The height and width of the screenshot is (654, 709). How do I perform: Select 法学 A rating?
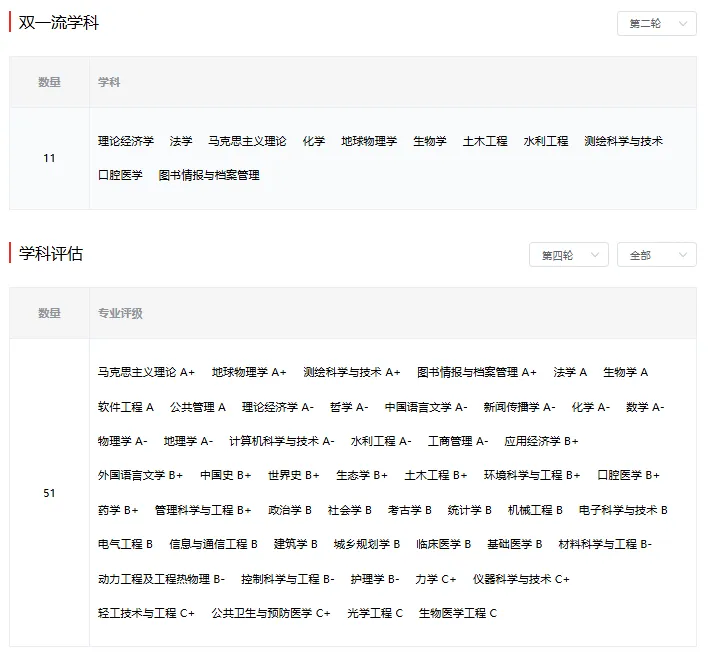pyautogui.click(x=570, y=372)
